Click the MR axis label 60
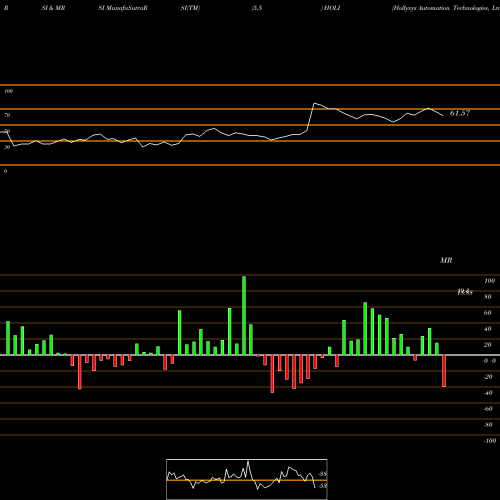The width and height of the screenshot is (500, 500). (488, 313)
